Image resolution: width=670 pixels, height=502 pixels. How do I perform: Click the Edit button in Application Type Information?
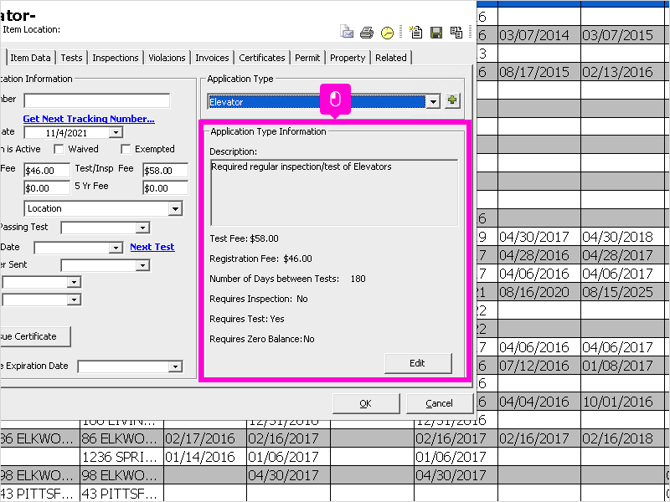pos(417,363)
